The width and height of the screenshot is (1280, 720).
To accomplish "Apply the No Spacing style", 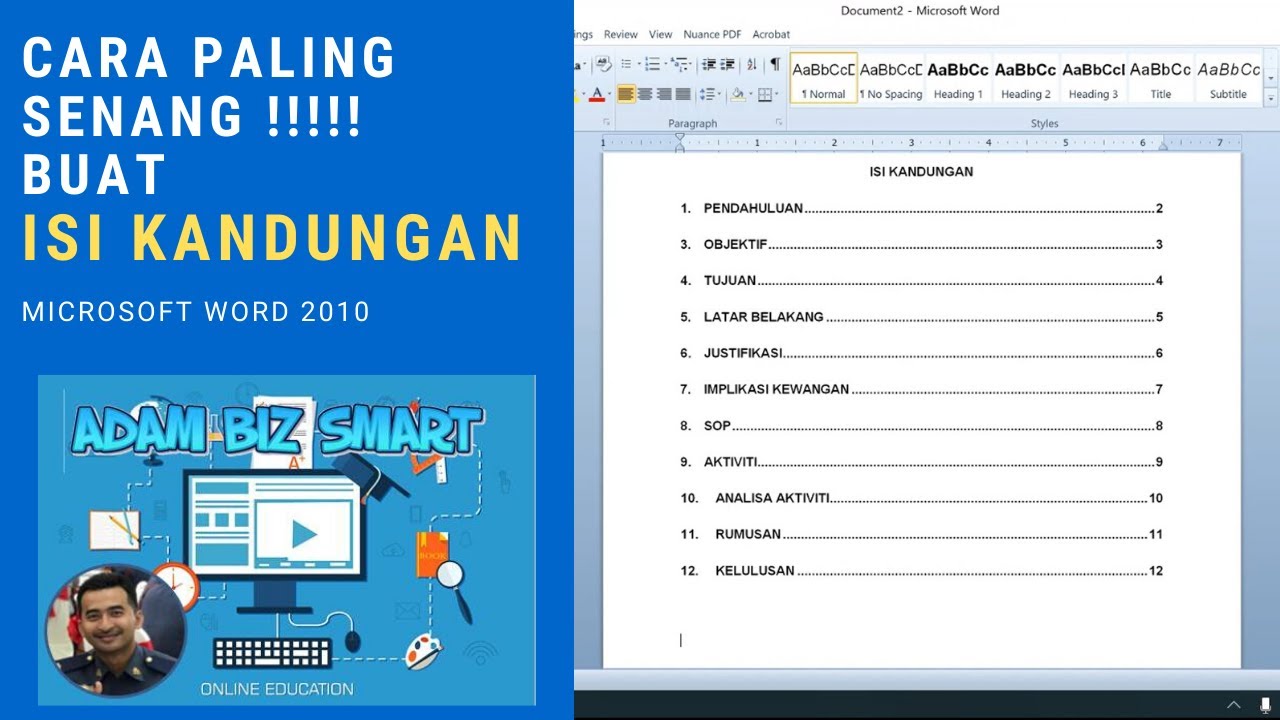I will 891,78.
